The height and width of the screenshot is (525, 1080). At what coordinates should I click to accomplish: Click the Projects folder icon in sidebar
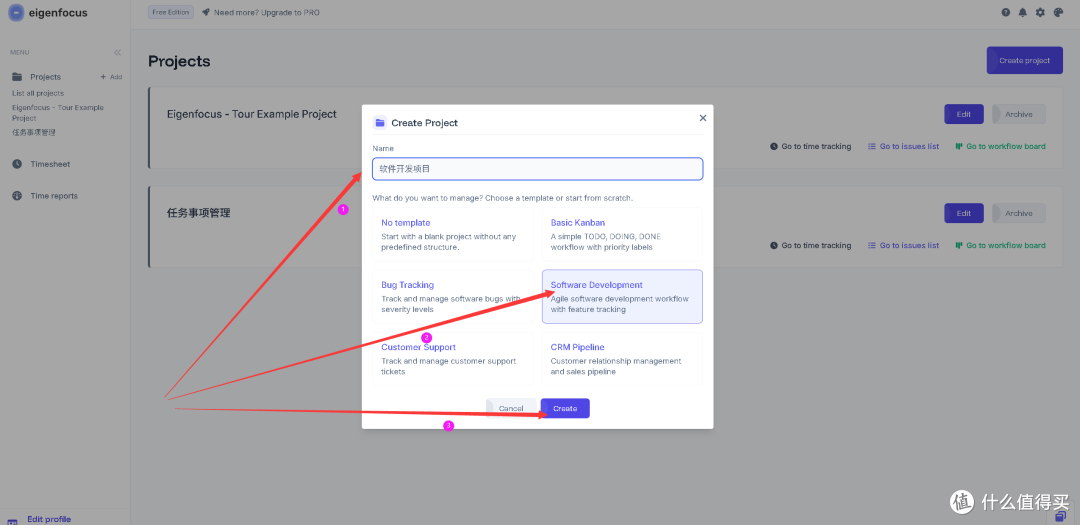tap(17, 77)
